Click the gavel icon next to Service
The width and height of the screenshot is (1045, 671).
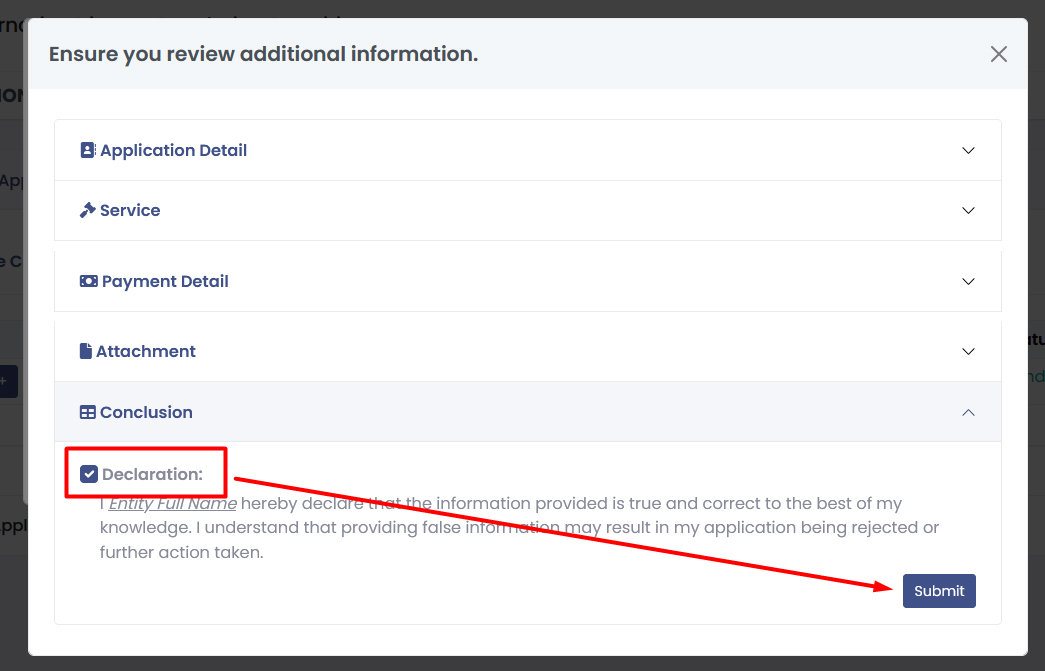point(88,210)
